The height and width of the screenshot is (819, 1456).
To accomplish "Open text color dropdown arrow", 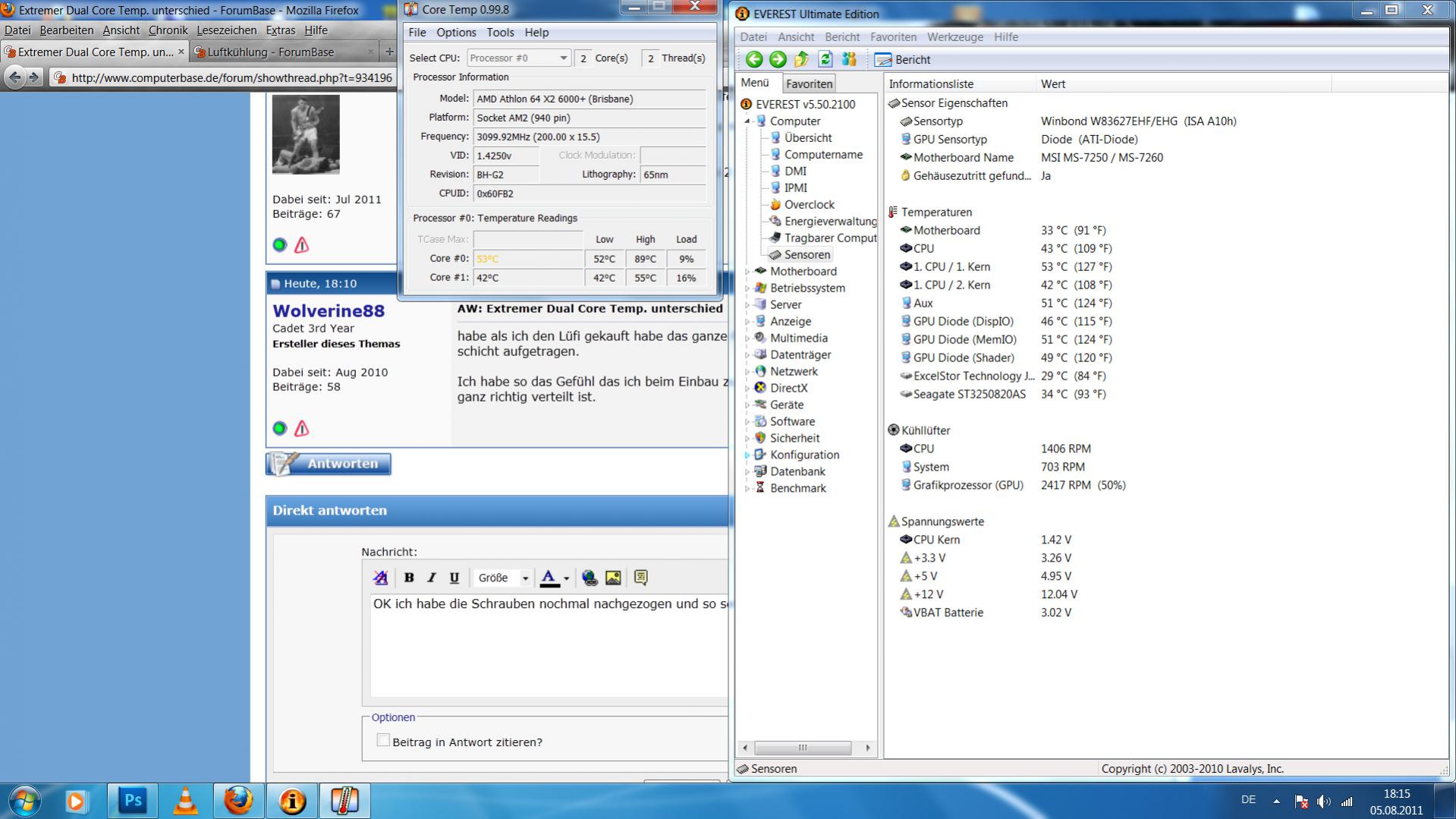I will click(x=566, y=578).
